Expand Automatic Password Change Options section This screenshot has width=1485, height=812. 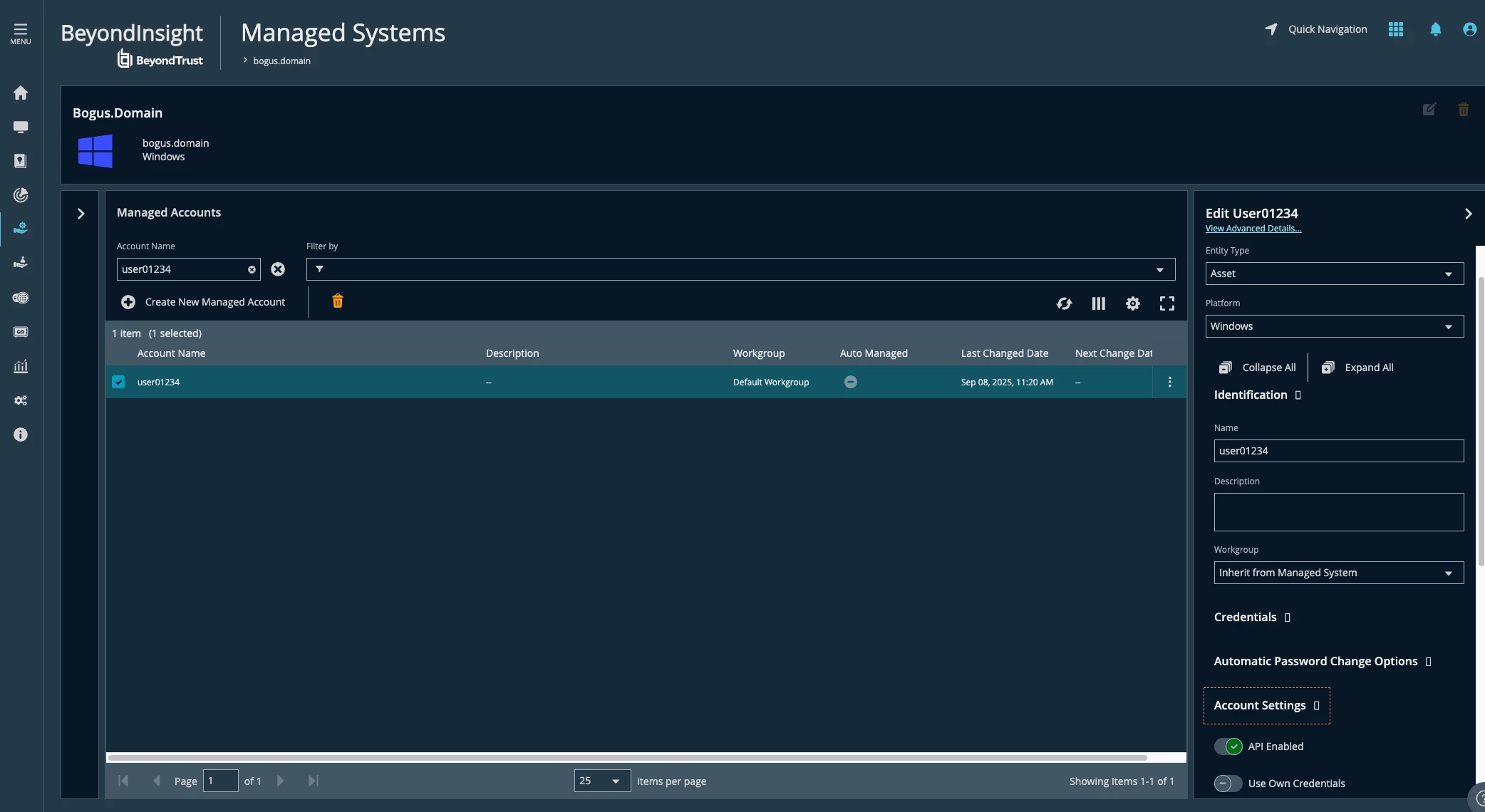coord(1323,661)
